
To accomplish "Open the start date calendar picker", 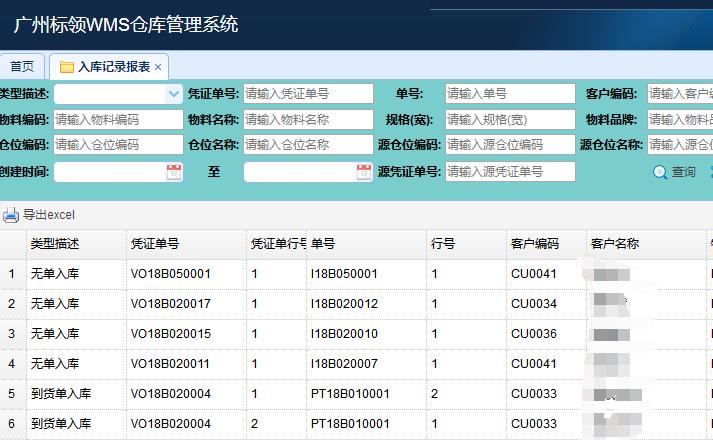I will [174, 172].
